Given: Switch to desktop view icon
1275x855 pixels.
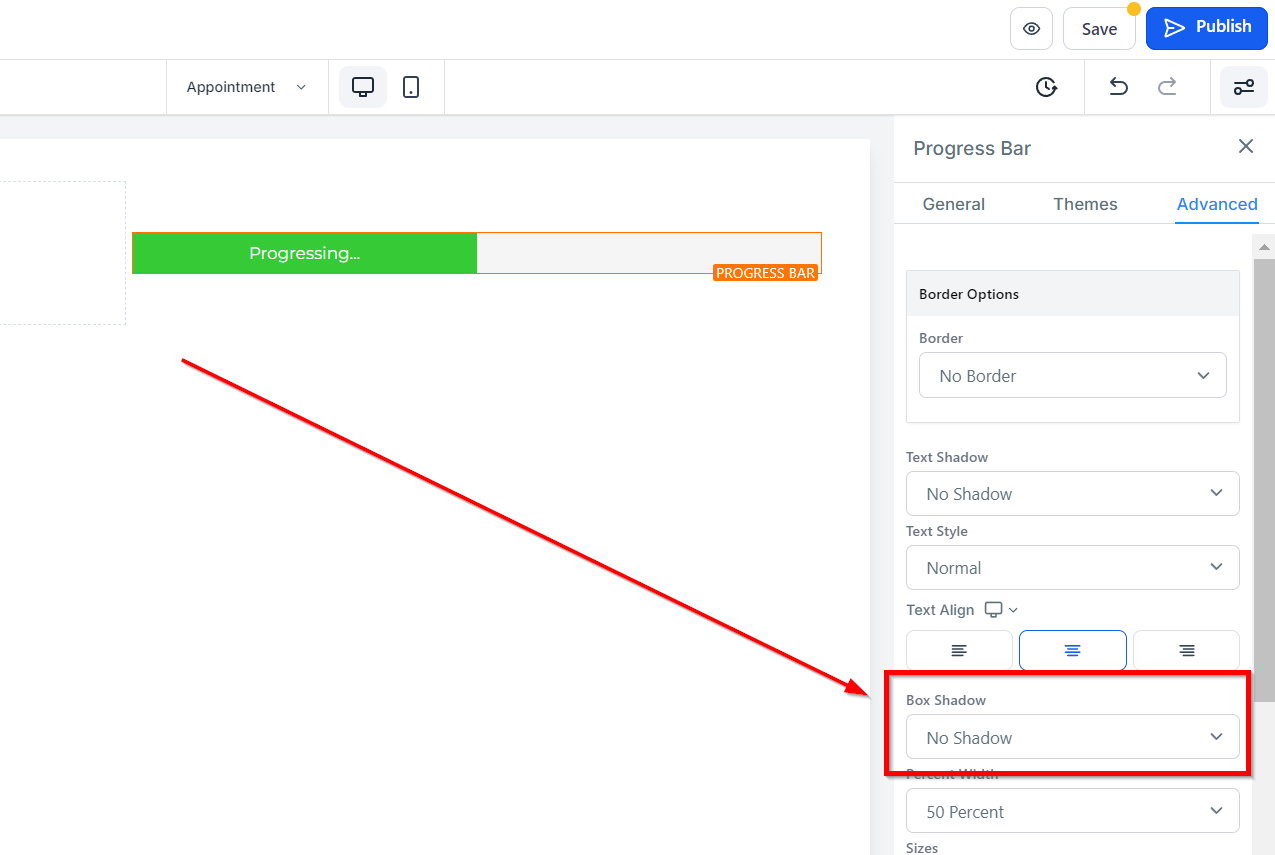Looking at the screenshot, I should click(363, 87).
